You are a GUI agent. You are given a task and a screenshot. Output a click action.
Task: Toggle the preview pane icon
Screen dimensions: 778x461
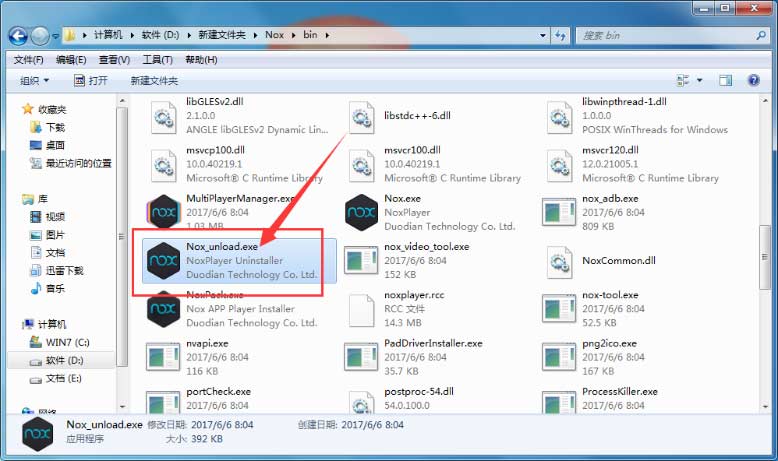tap(725, 80)
